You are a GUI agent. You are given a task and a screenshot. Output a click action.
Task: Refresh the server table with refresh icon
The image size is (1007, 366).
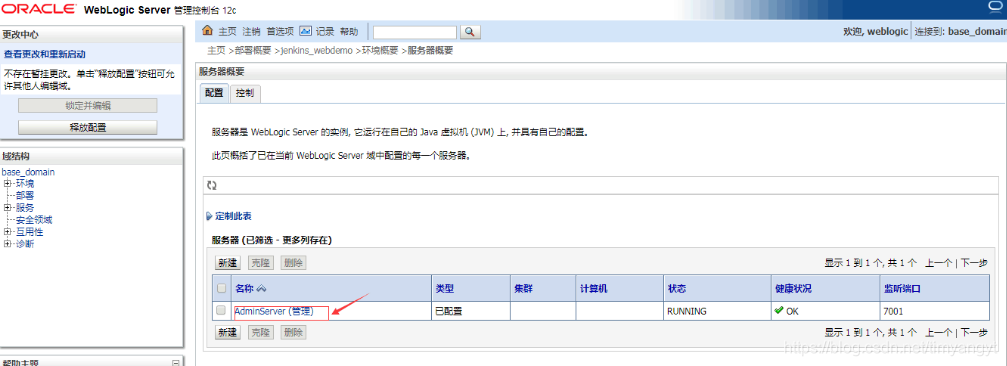click(212, 185)
